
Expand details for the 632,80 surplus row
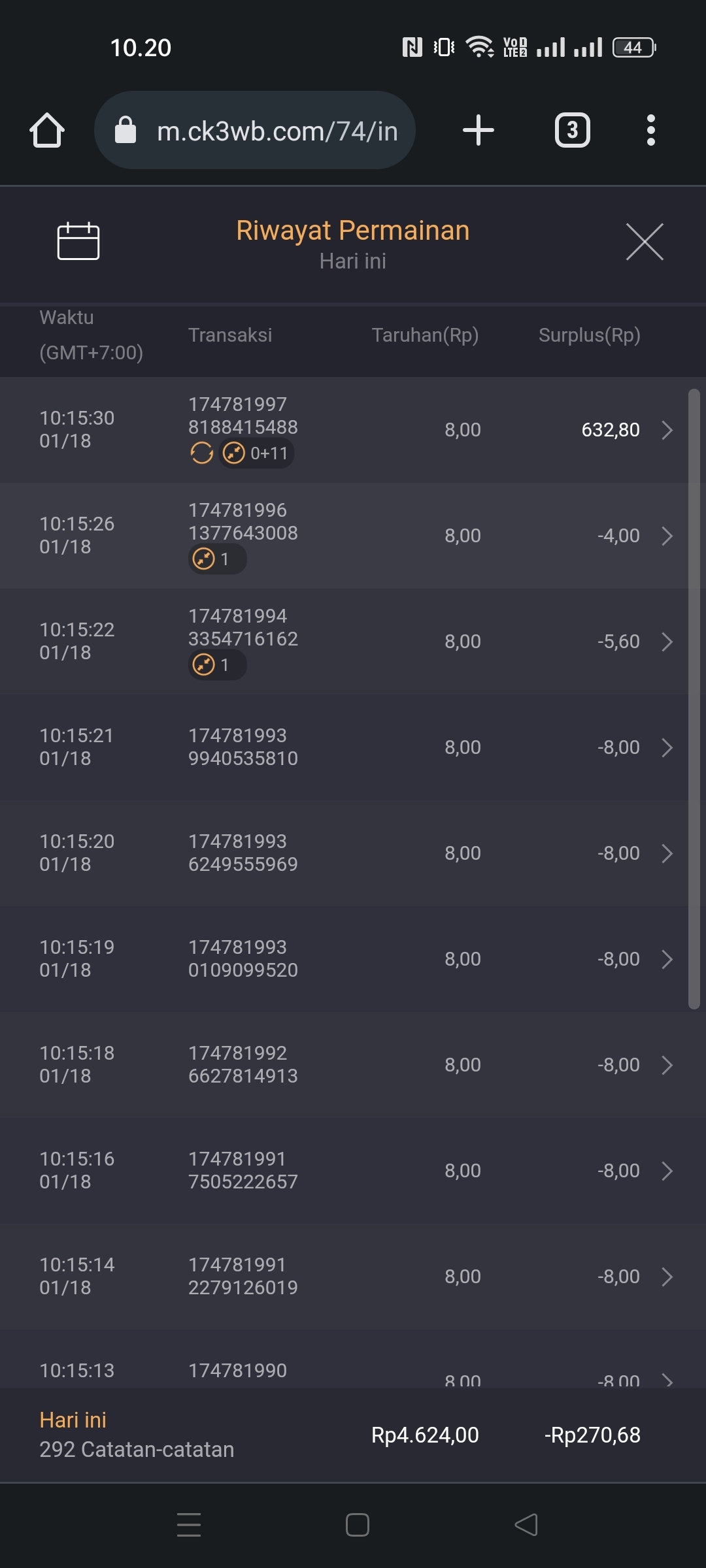(666, 430)
